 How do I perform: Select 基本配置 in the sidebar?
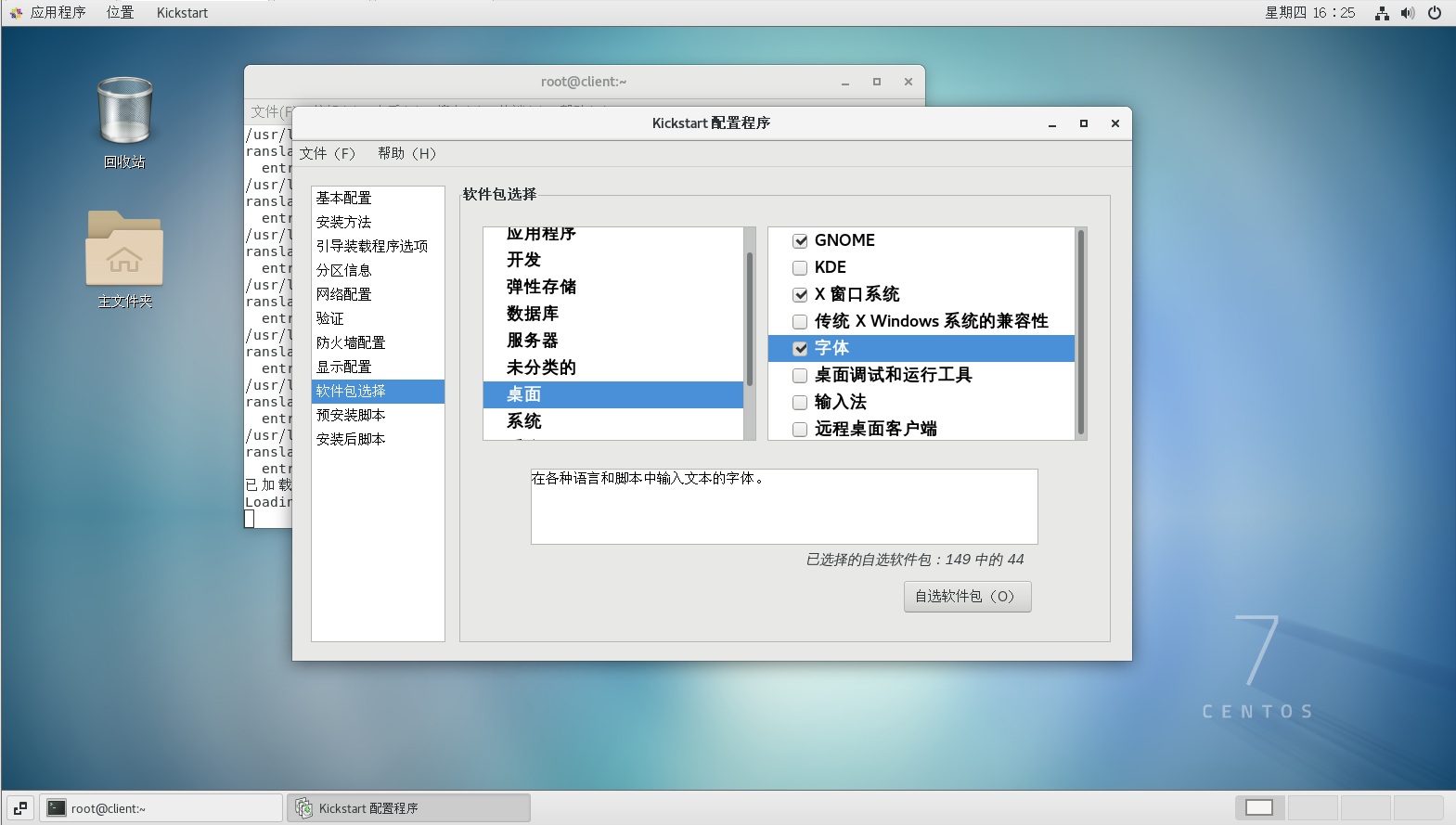pos(378,199)
